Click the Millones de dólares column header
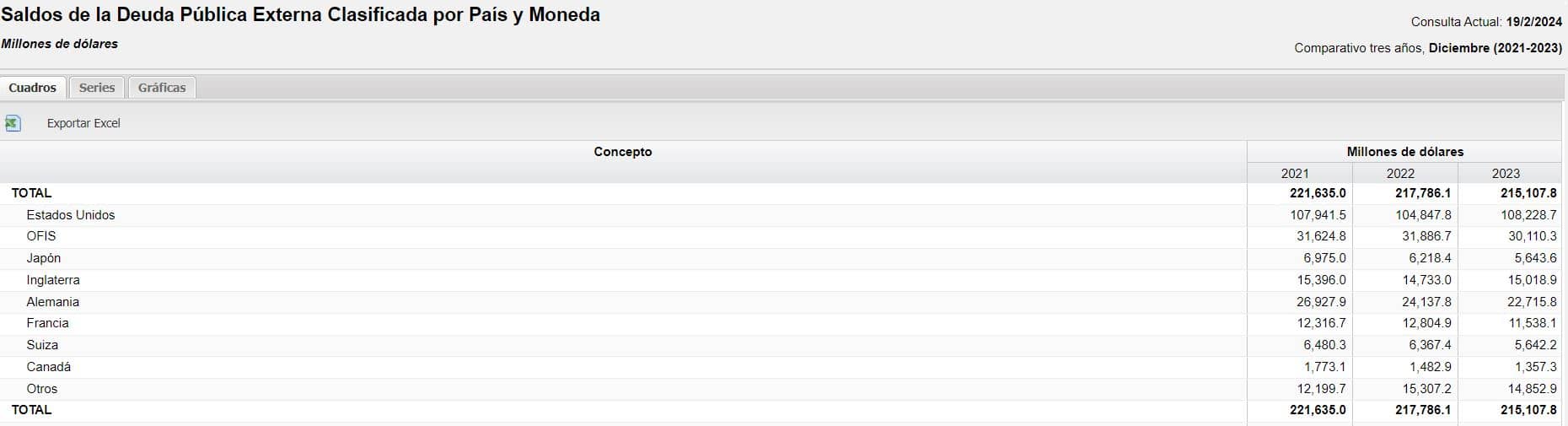Viewport: 1568px width, 426px height. [1405, 152]
